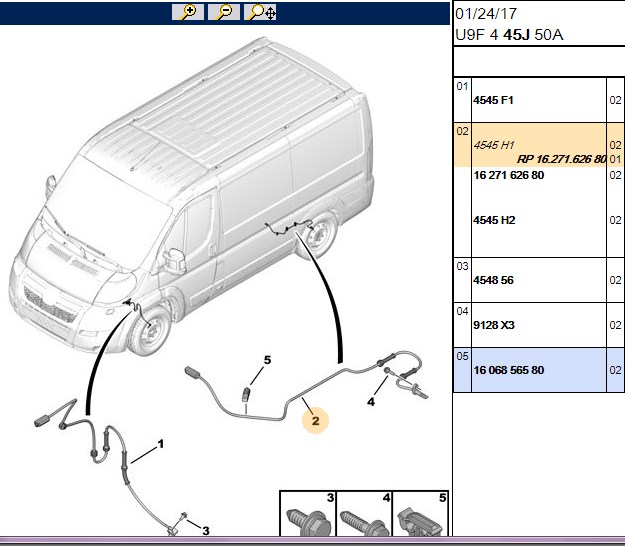Select part number 4545 H1
625x546 pixels.
point(494,145)
